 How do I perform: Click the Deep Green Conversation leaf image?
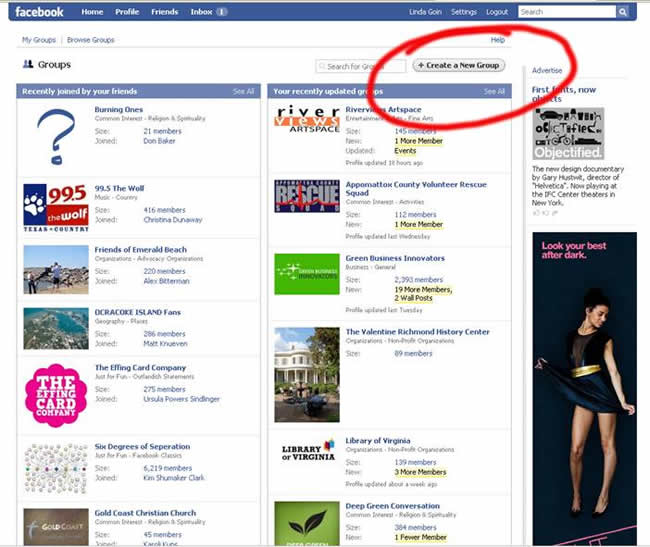pyautogui.click(x=307, y=523)
